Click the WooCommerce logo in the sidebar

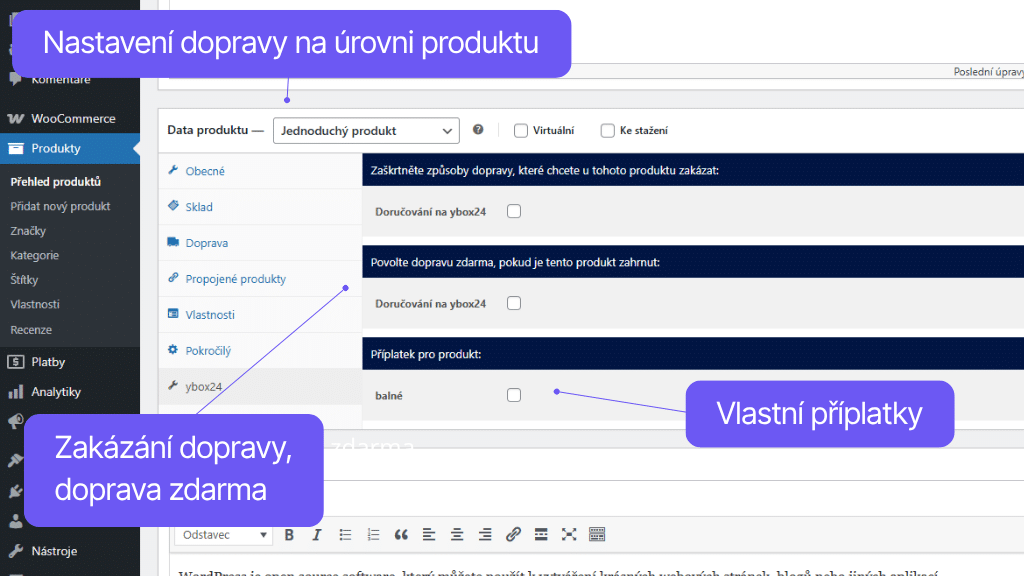click(15, 118)
